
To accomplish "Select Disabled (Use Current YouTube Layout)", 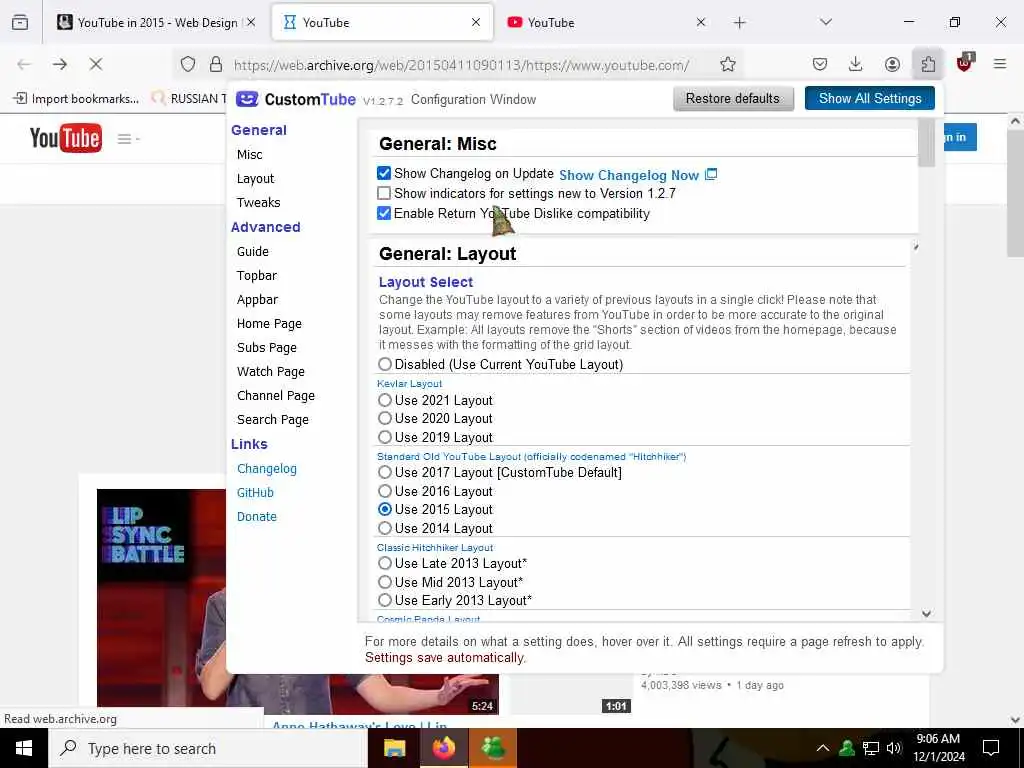I will [385, 364].
